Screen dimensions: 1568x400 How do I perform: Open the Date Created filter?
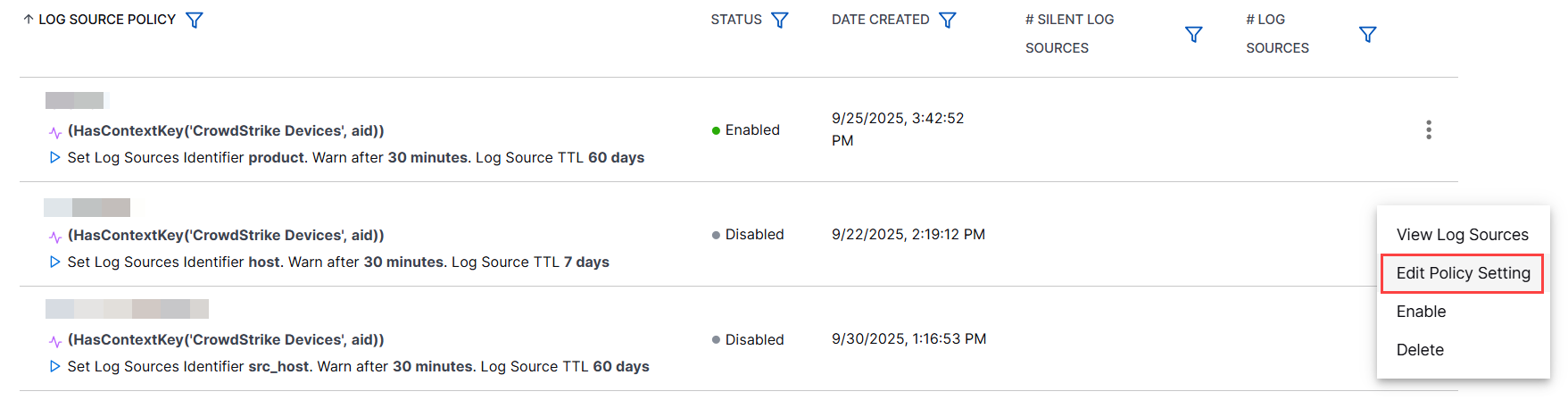point(948,20)
